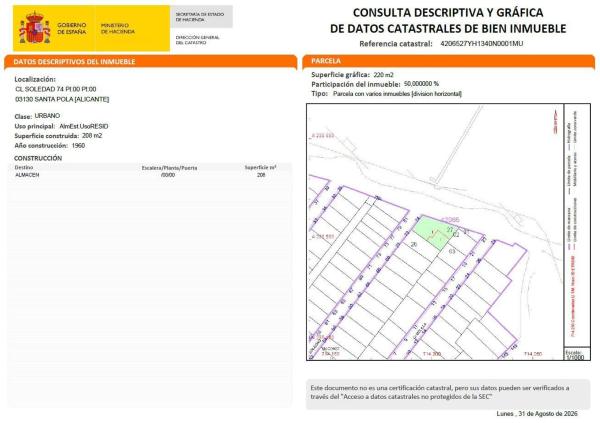Click the 'Referencia catastral:' label

[x=396, y=44]
